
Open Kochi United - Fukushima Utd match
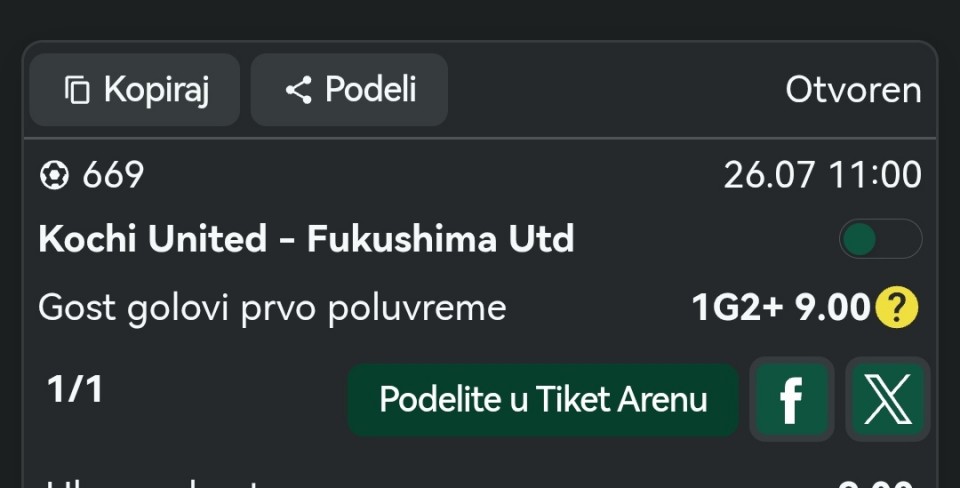(306, 239)
